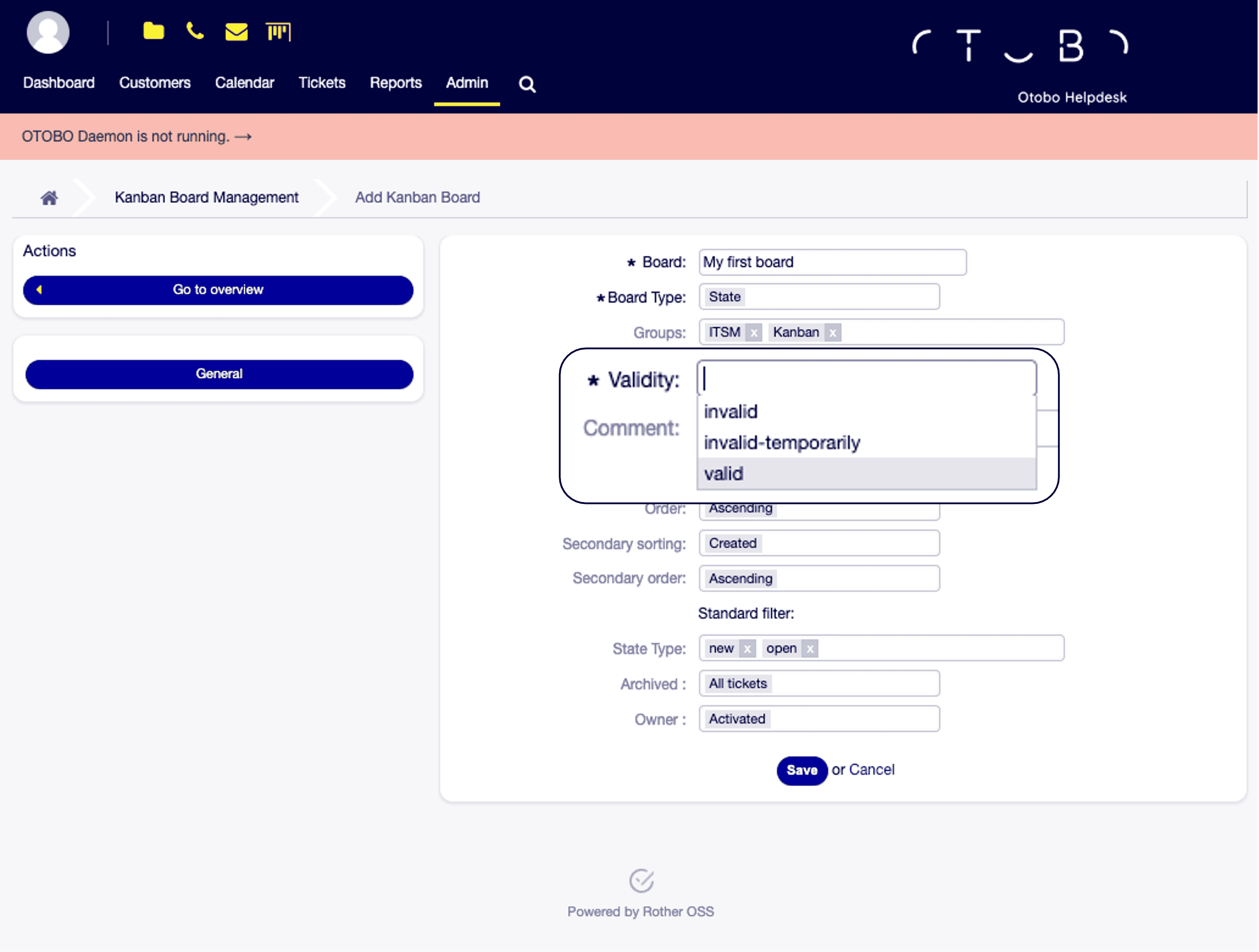Click 'Add Kanban Board' breadcrumb text
Viewport: 1259px width, 952px height.
tap(417, 197)
